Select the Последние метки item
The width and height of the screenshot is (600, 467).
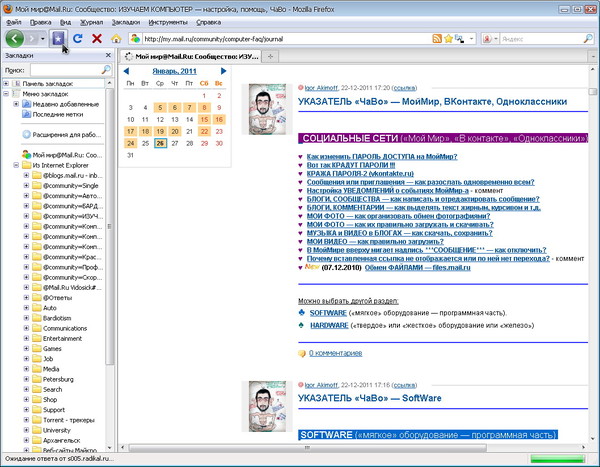[53, 114]
